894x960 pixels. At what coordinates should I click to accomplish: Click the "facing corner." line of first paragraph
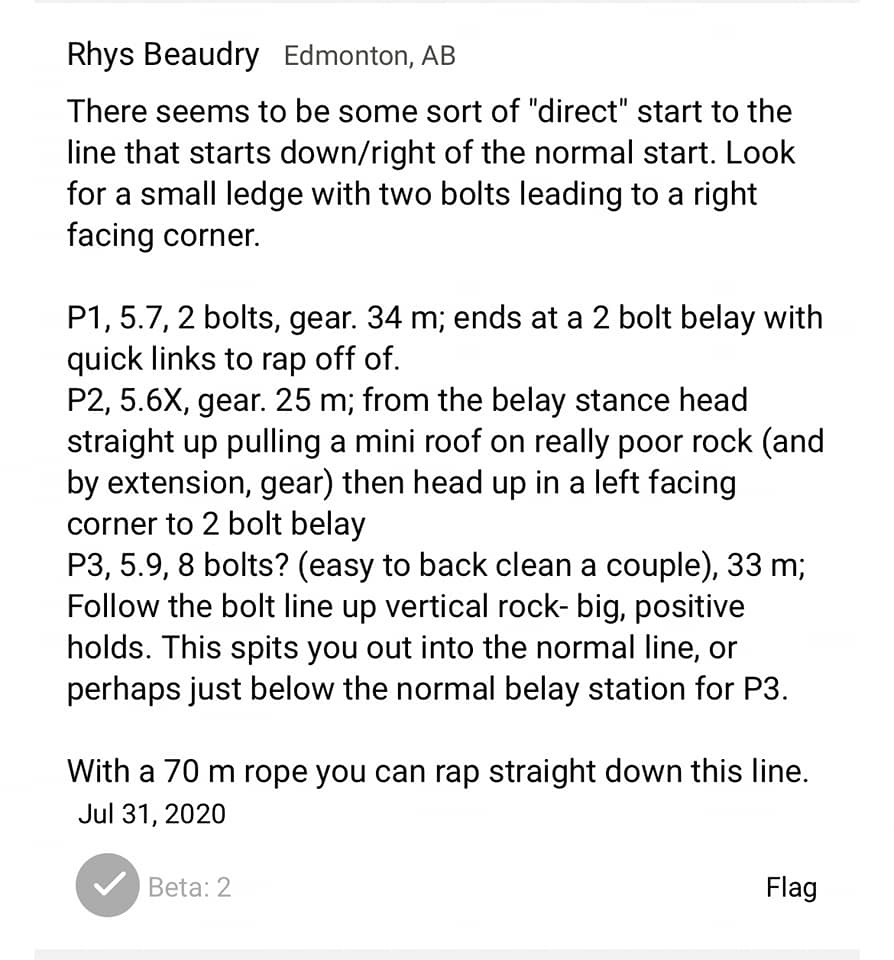pyautogui.click(x=163, y=236)
